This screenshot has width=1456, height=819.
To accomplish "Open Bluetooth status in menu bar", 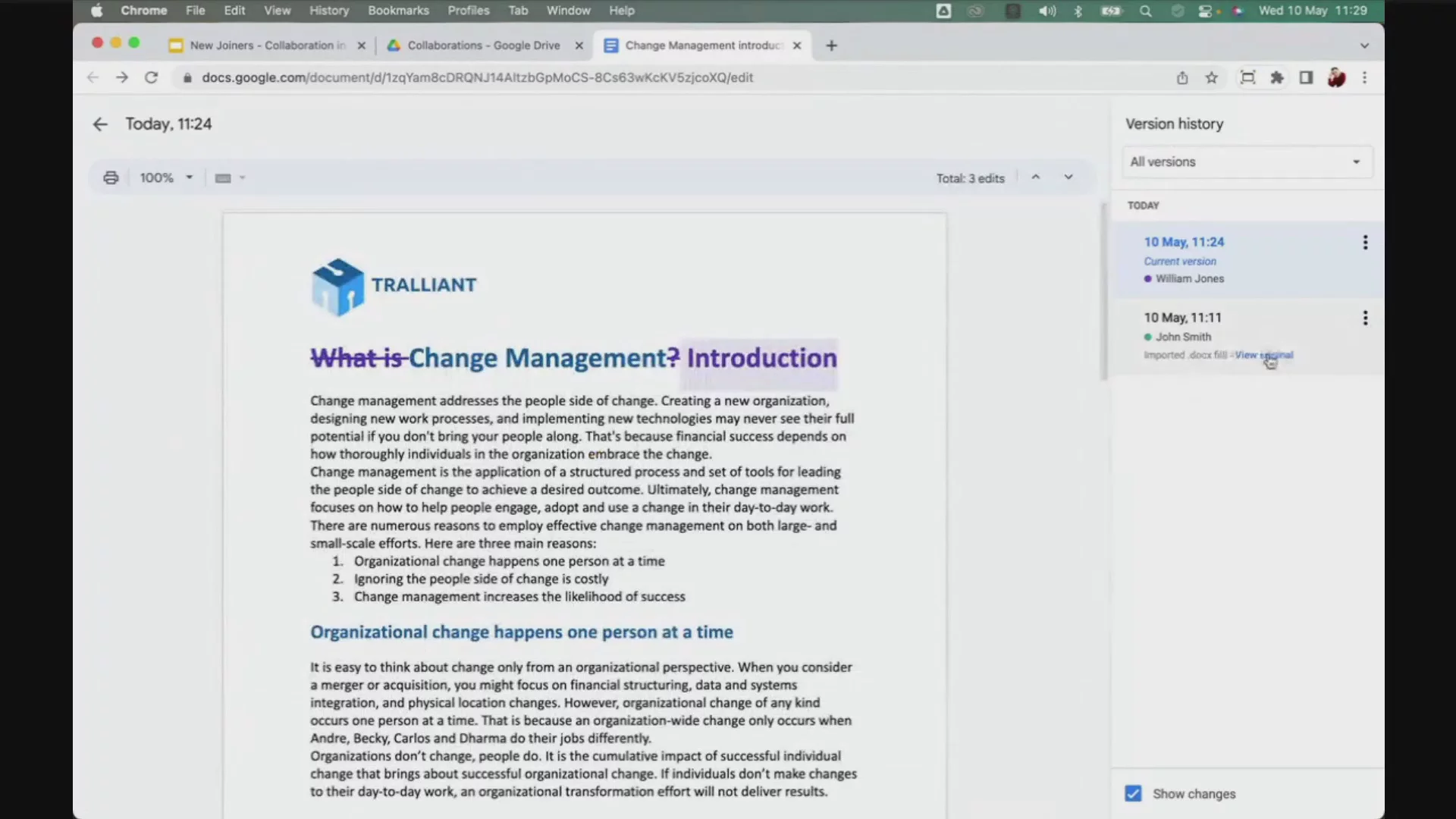I will pos(1078,11).
